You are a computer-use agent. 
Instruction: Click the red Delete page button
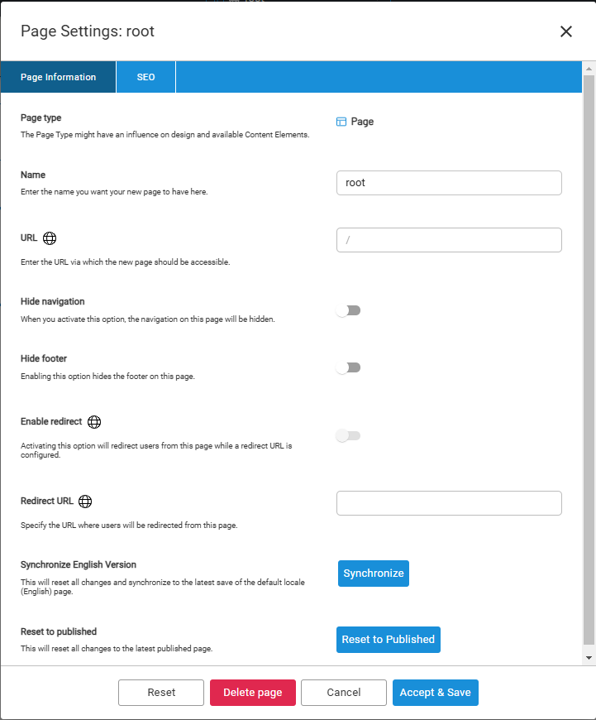tap(253, 692)
